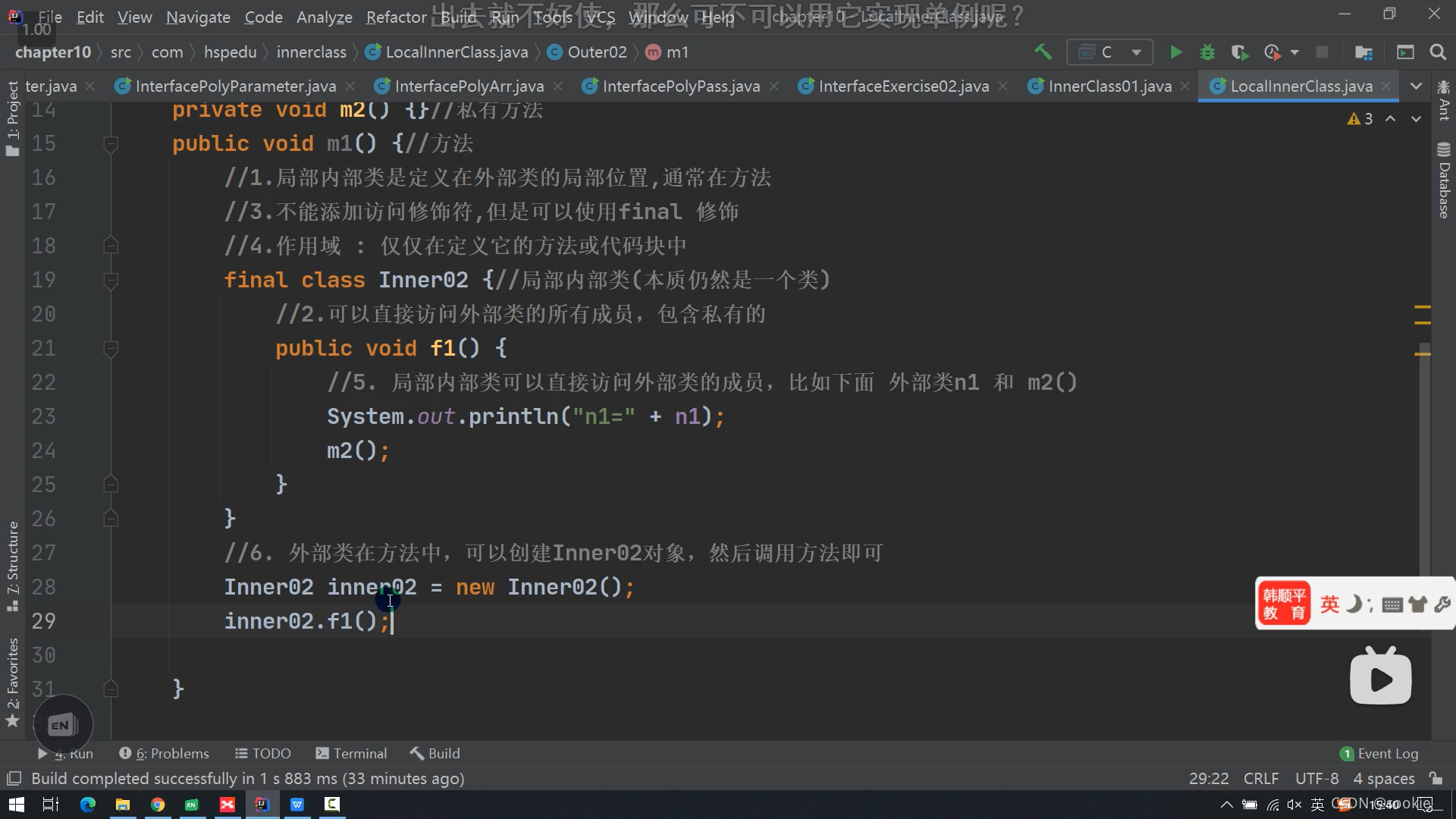Image resolution: width=1456 pixels, height=819 pixels.
Task: Open the Analyze menu
Action: (x=324, y=17)
